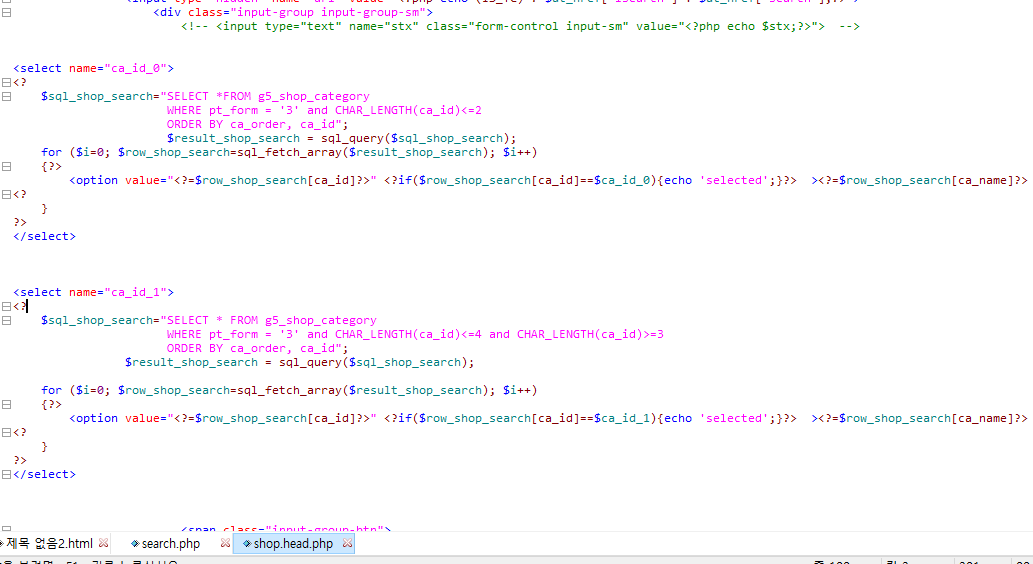Close the 제목 없음2.html tab
Image resolution: width=1033 pixels, height=564 pixels.
tap(104, 544)
